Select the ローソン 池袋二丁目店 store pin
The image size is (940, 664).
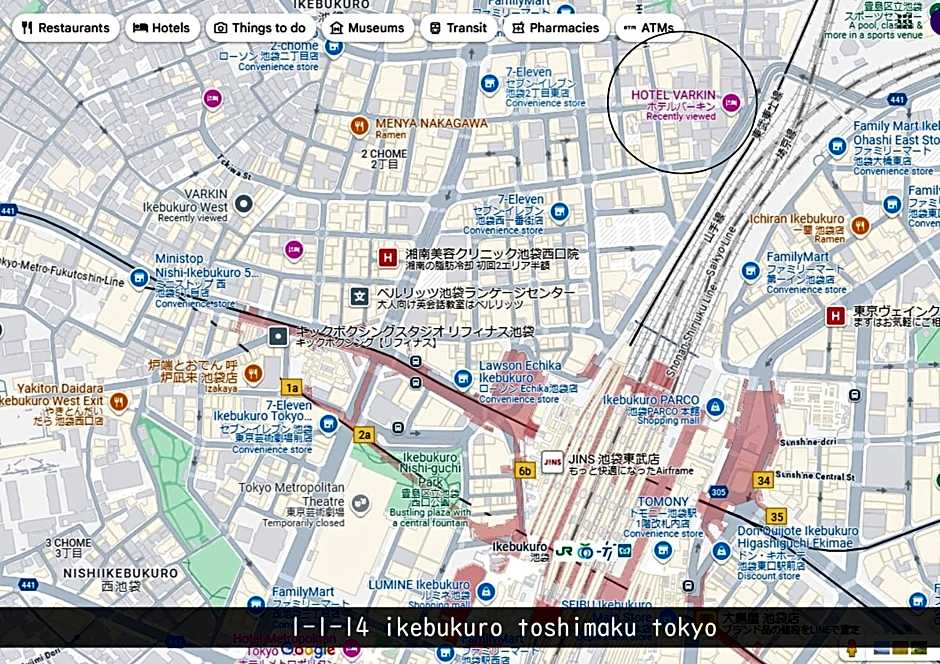pos(333,46)
